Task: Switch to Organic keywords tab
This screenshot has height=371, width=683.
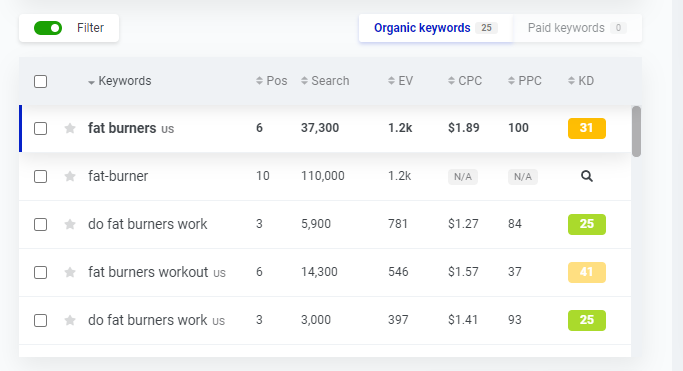Action: point(436,28)
